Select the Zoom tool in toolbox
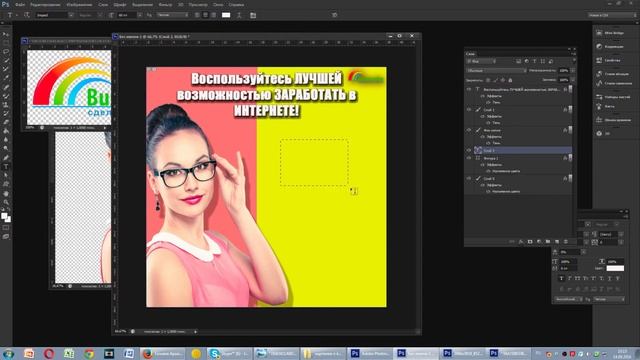 click(x=6, y=202)
